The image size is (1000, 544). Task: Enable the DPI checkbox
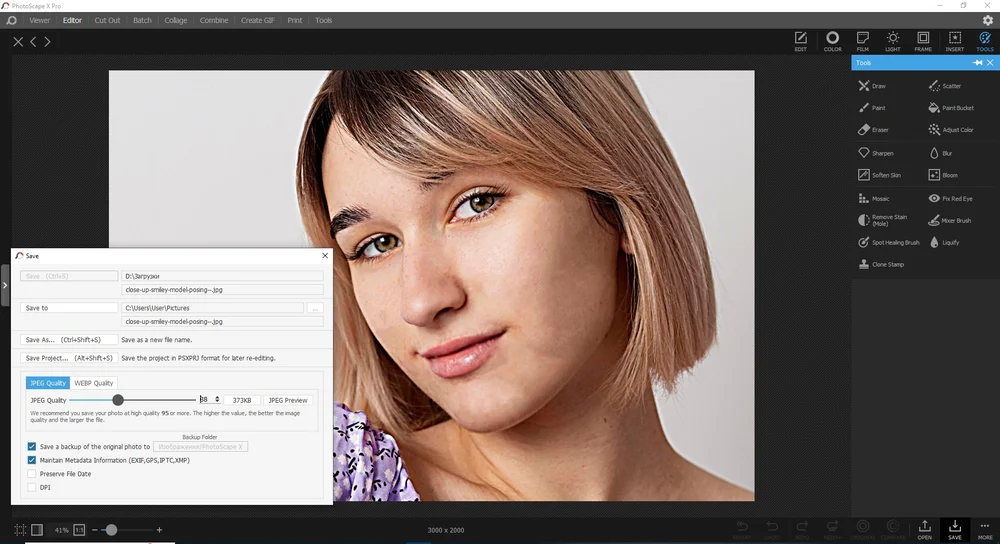coord(31,487)
